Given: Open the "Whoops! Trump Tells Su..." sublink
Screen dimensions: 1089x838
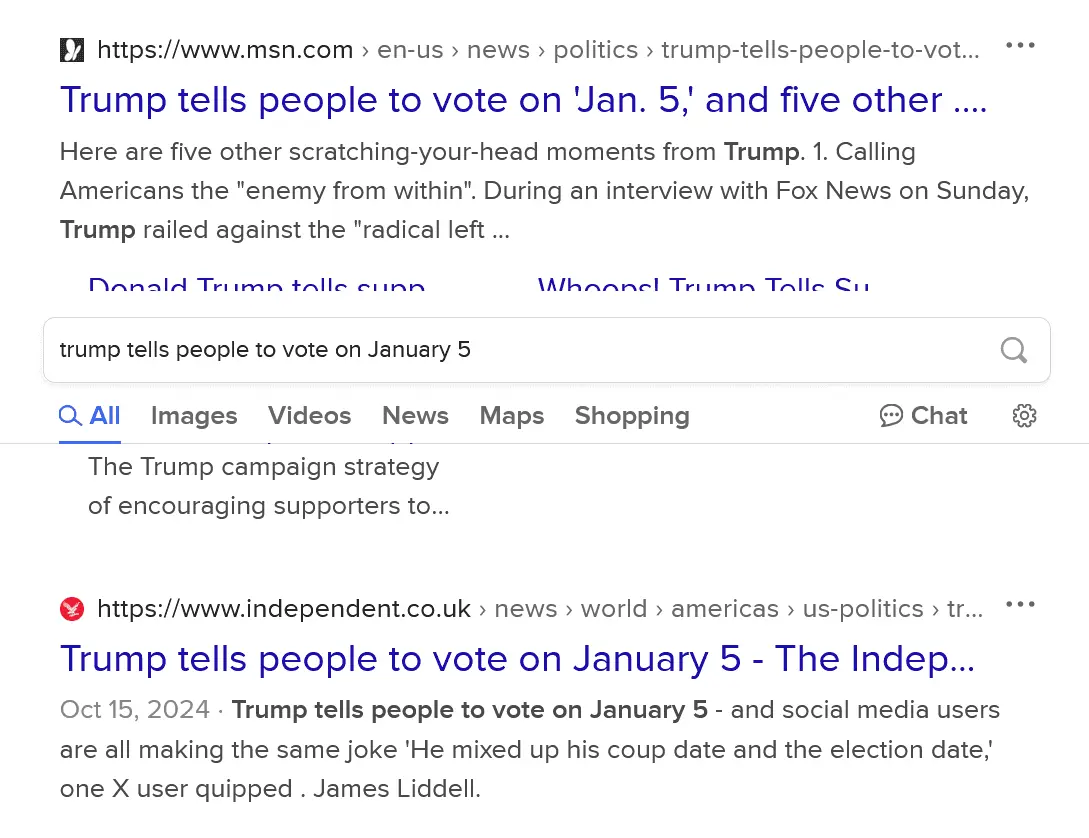Looking at the screenshot, I should point(703,288).
